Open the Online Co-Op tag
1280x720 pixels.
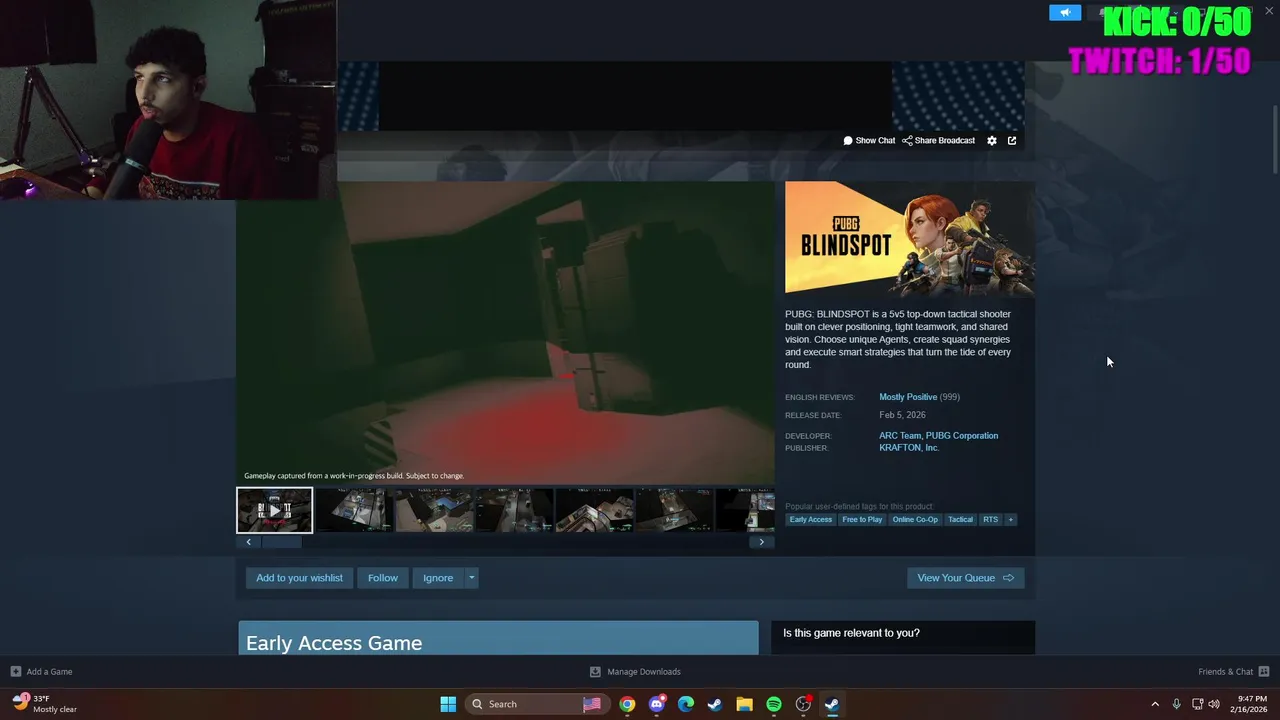click(x=915, y=520)
